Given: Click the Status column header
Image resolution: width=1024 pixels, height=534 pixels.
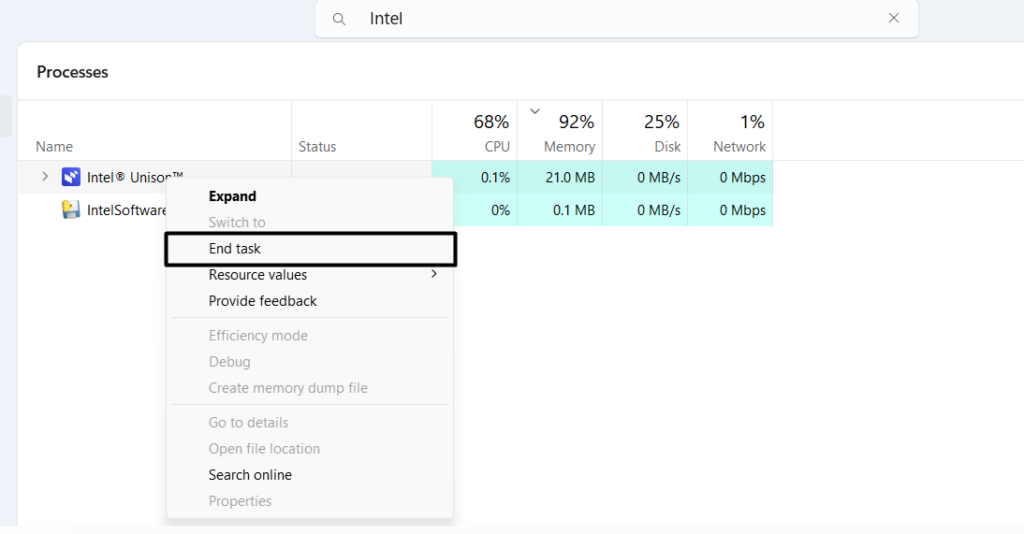Looking at the screenshot, I should coord(317,147).
